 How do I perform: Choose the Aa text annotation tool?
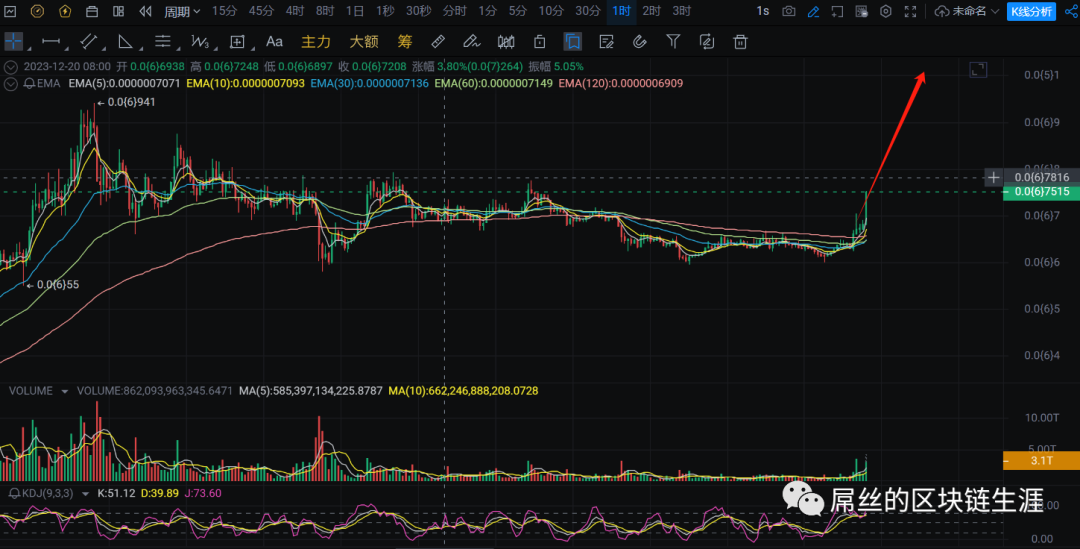[x=274, y=42]
